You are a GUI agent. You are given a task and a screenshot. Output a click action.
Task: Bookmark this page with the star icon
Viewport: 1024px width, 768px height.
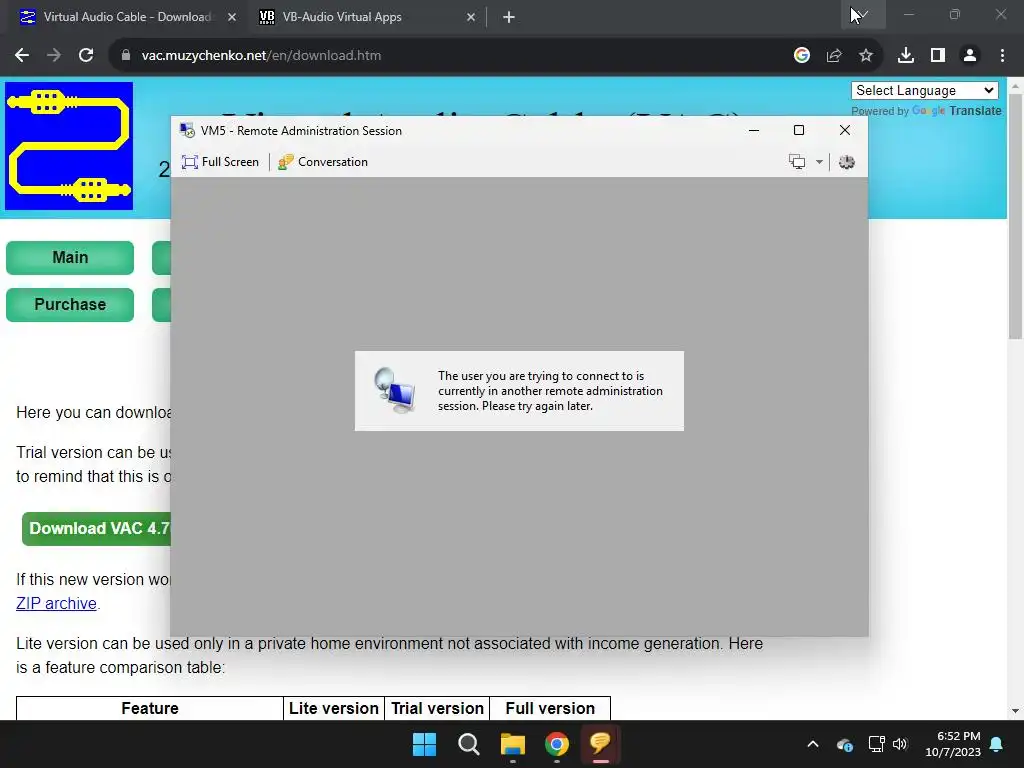[866, 56]
